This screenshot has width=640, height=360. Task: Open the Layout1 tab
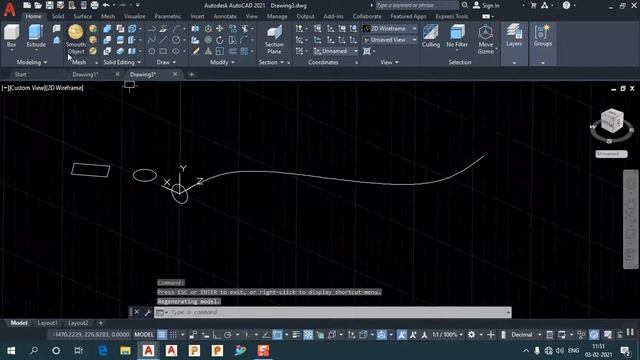click(x=47, y=323)
